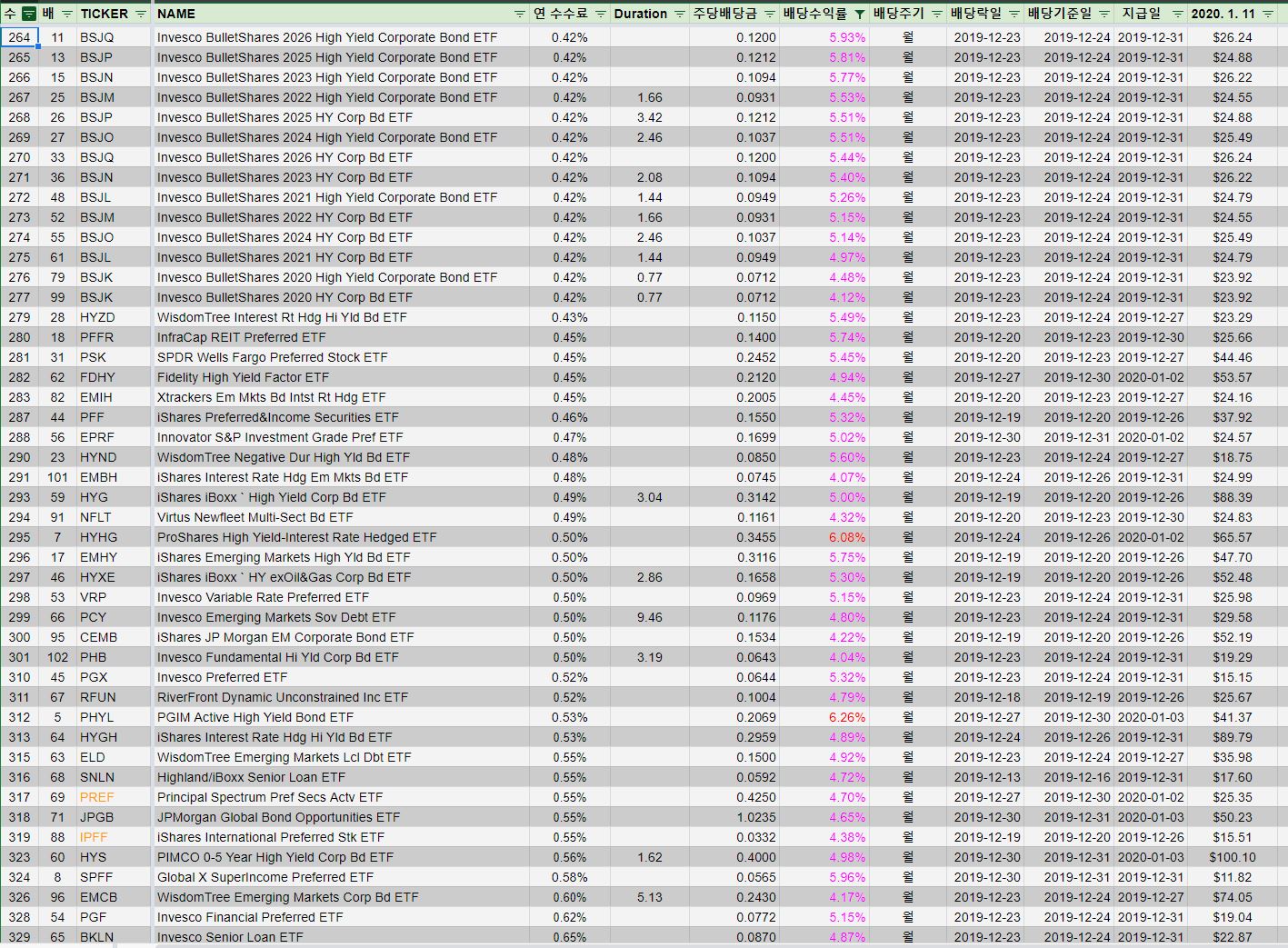1288x948 pixels.
Task: Click price cell $11.82
Action: click(1232, 877)
